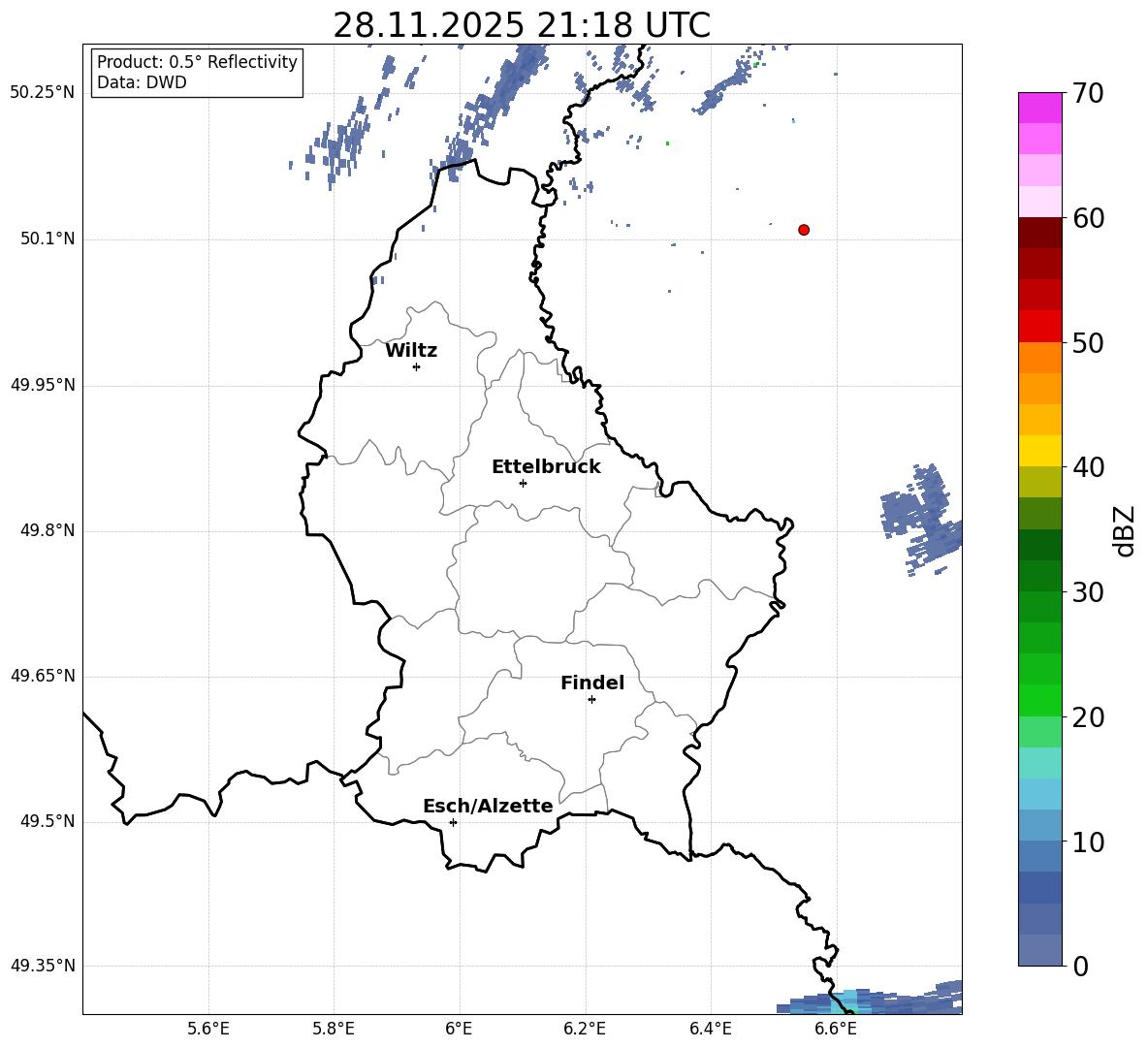
Task: Click the title 28.11.2025 21:18 UTC
Action: point(522,25)
